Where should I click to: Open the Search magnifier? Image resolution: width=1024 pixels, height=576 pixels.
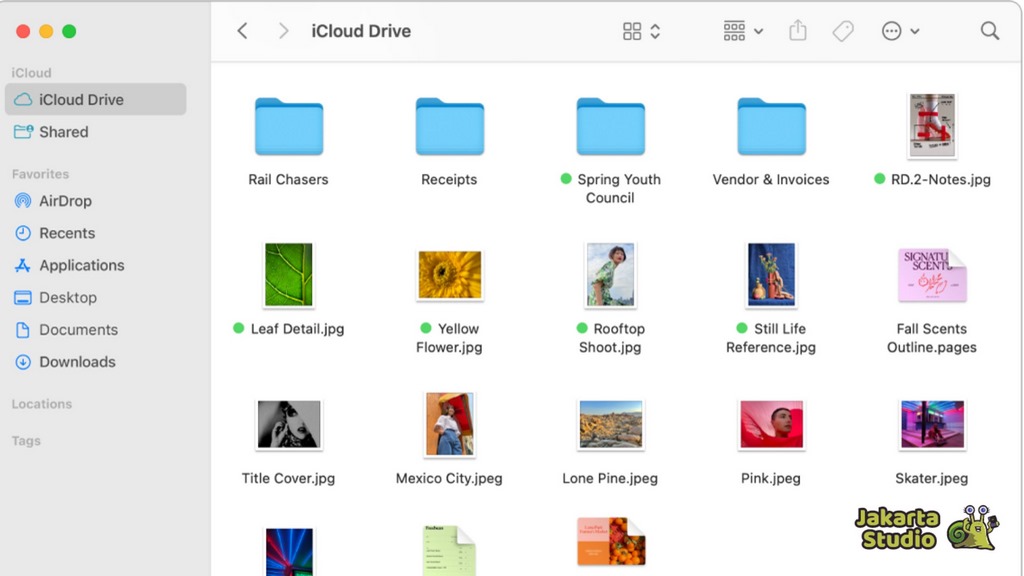pyautogui.click(x=989, y=31)
